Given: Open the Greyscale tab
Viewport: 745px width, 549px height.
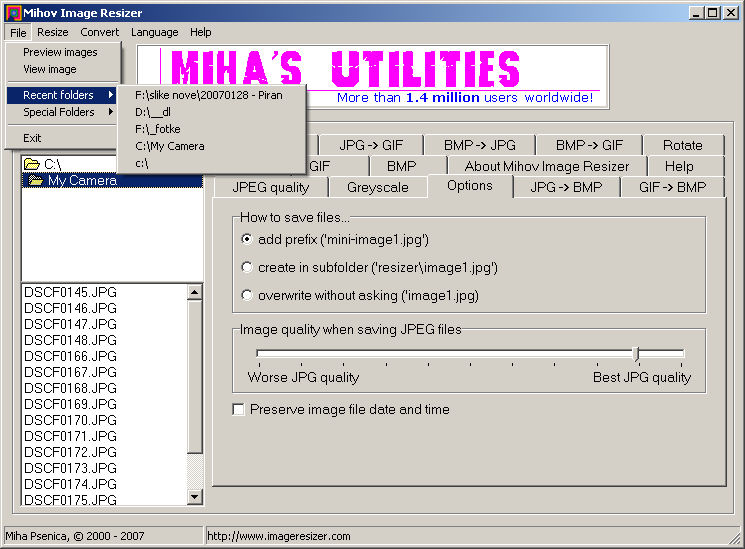Looking at the screenshot, I should [377, 187].
